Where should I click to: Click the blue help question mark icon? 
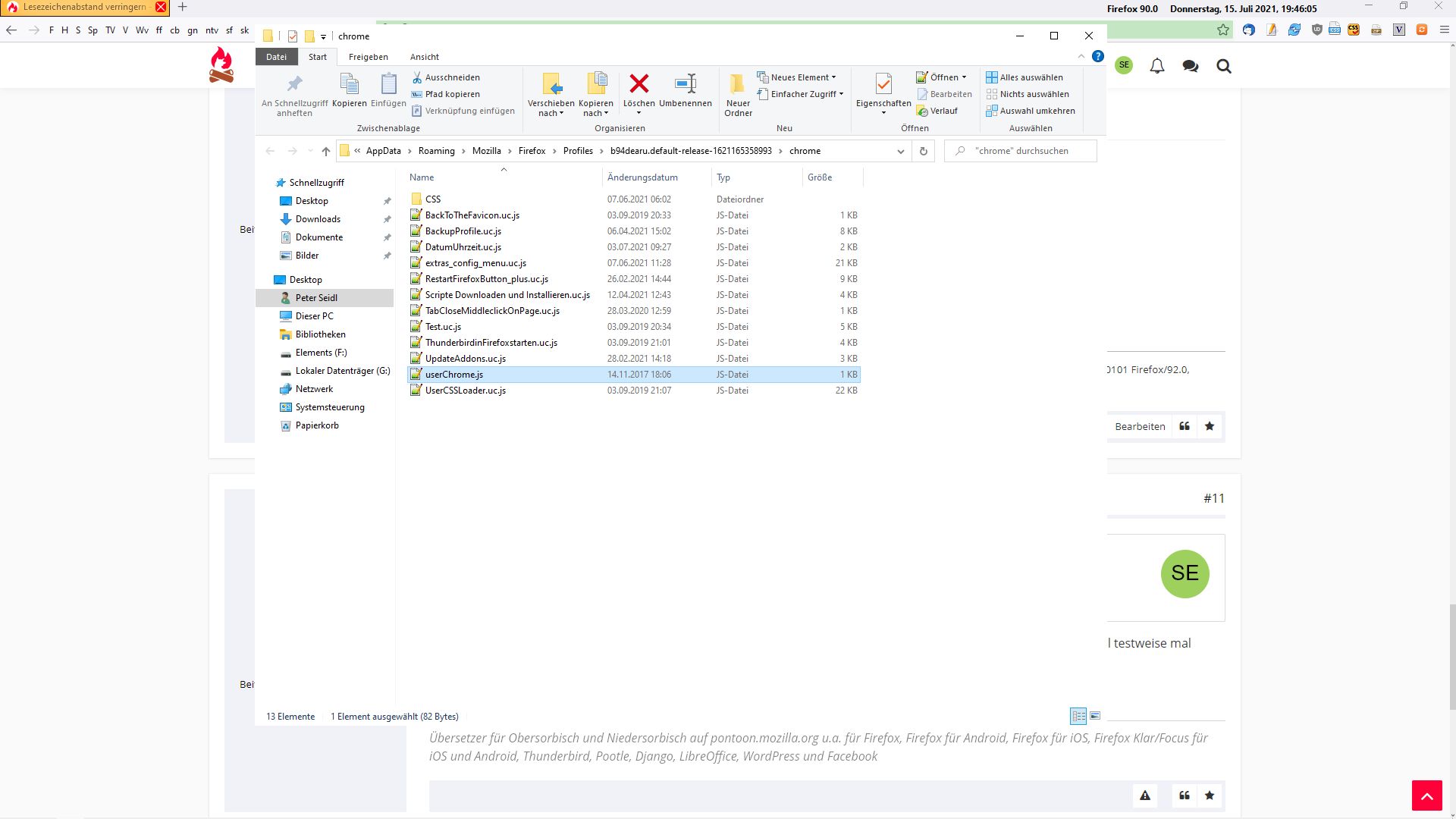point(1097,56)
